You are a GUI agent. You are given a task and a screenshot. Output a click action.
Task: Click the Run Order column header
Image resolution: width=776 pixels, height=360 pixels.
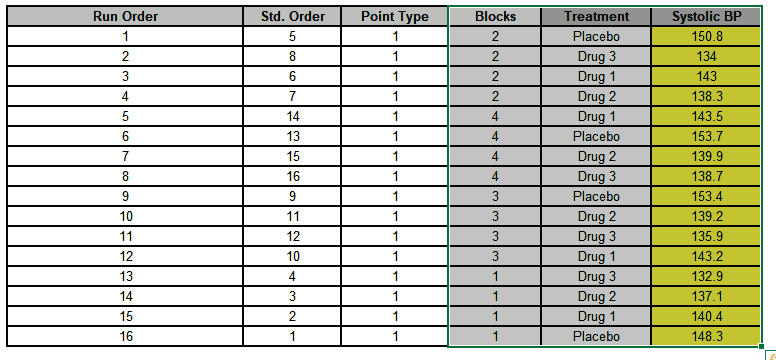(x=125, y=16)
